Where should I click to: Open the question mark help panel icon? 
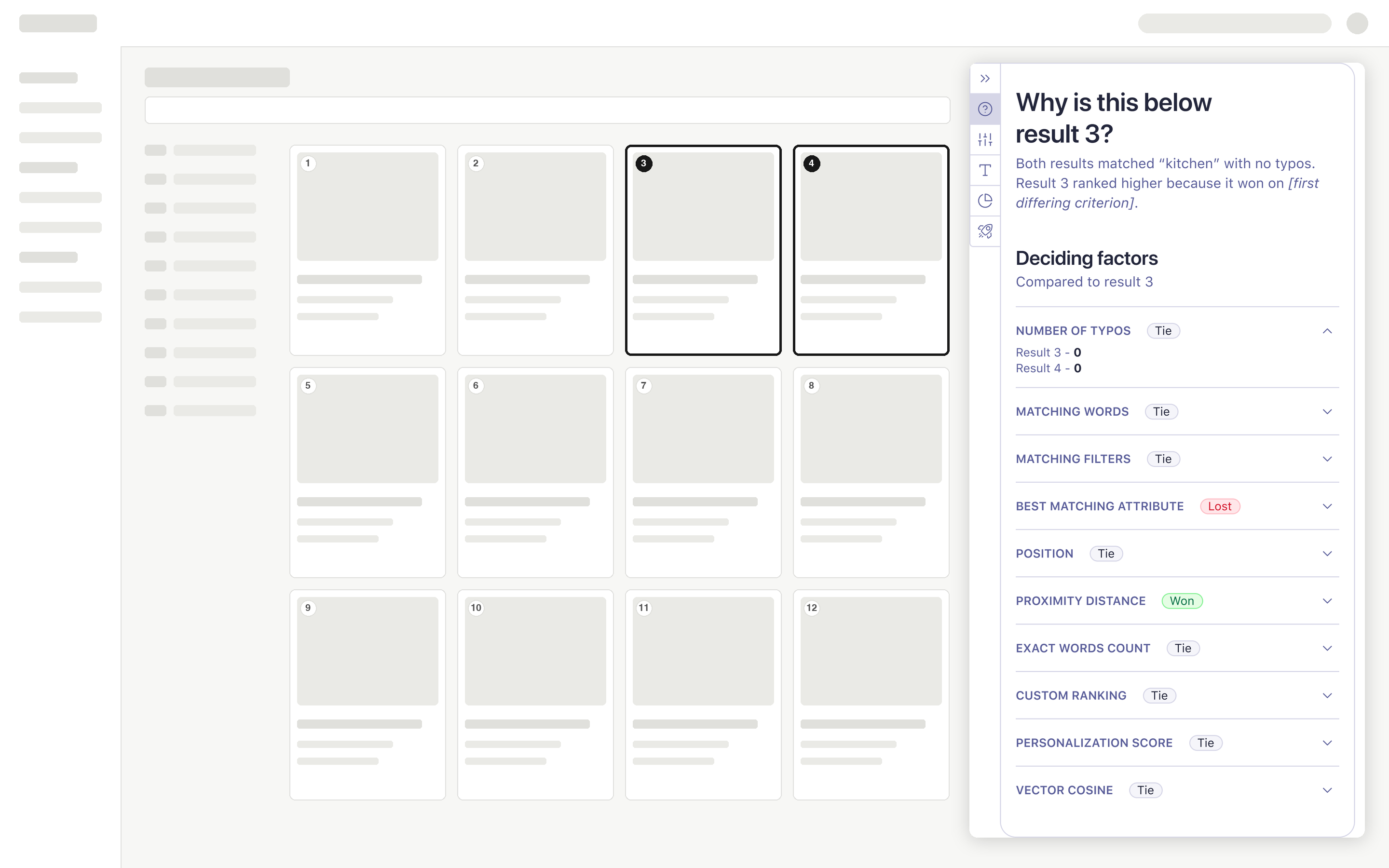coord(985,109)
